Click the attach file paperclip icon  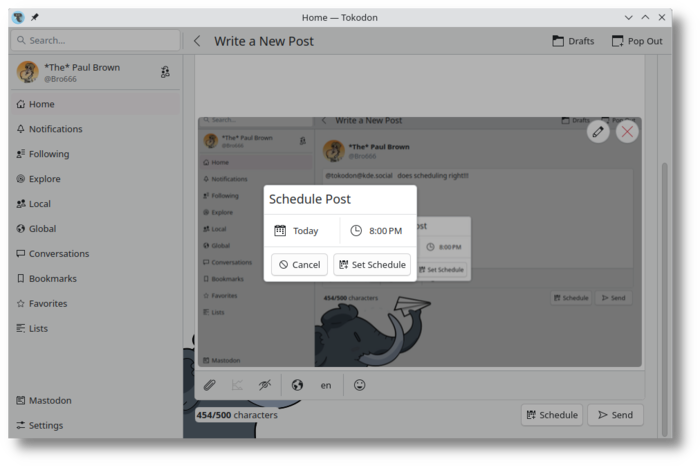tap(209, 385)
